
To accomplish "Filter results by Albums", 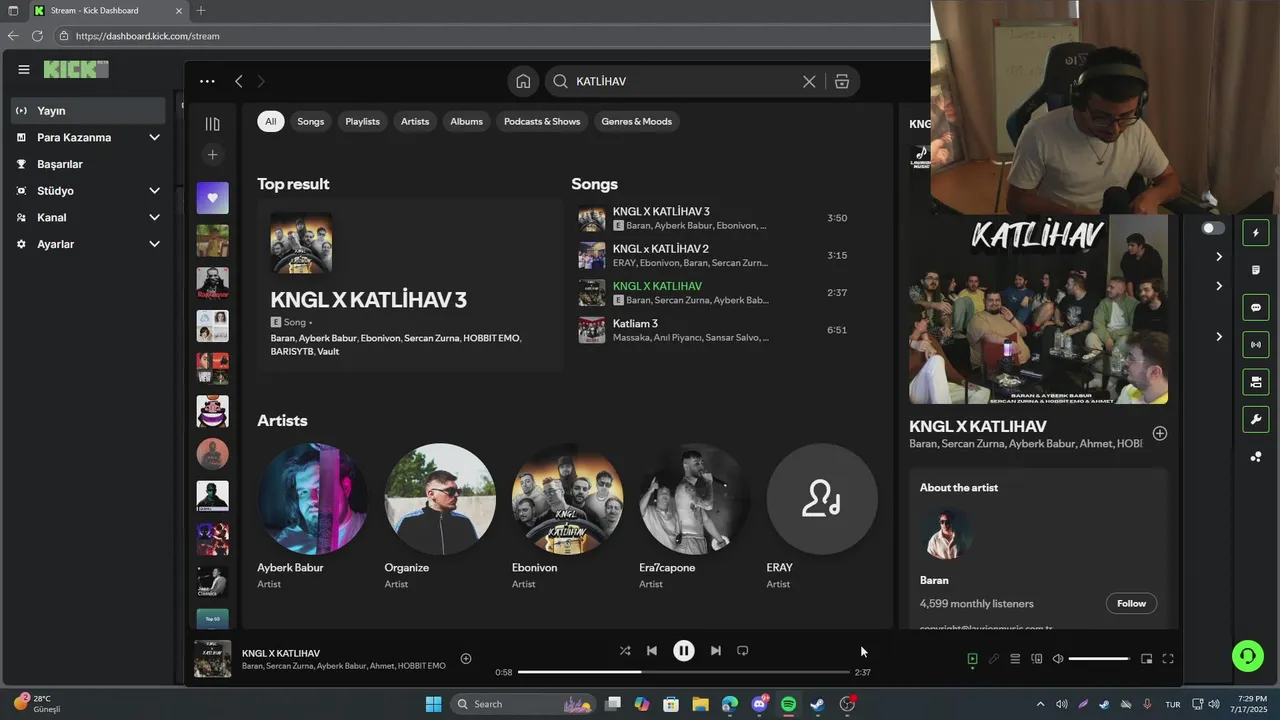I will (467, 121).
